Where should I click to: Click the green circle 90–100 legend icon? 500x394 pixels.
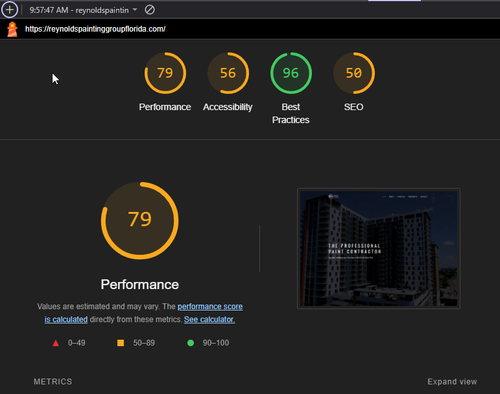[191, 343]
